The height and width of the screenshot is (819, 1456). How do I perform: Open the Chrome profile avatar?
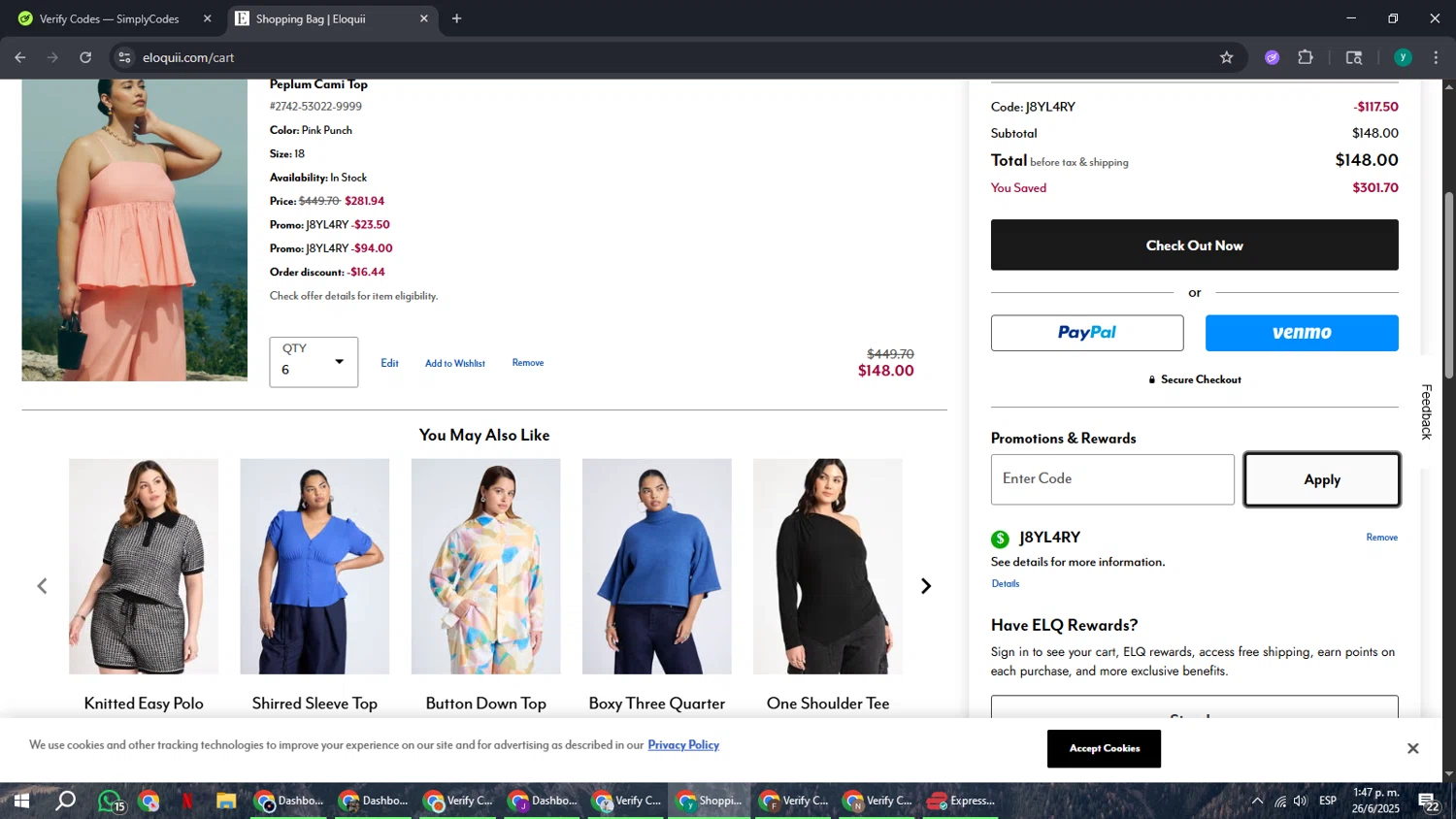1403,57
